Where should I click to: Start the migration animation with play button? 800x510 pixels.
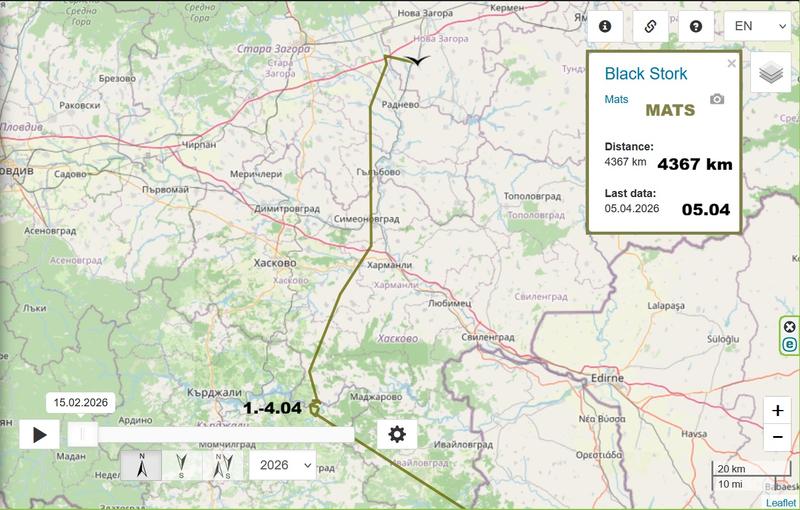click(39, 435)
